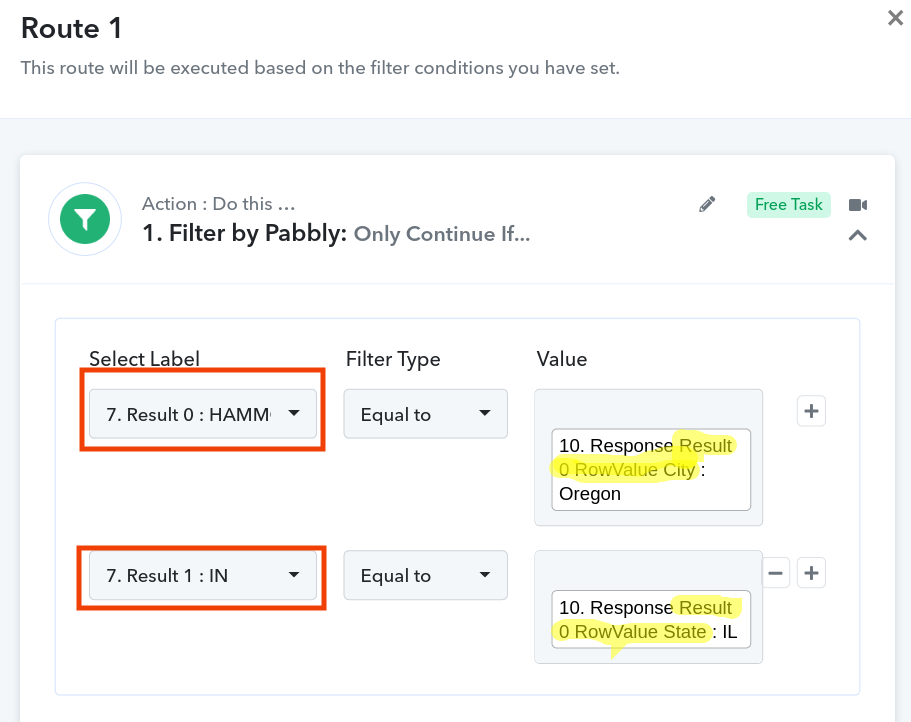The width and height of the screenshot is (911, 722).
Task: Open first row Equal to filter type
Action: (425, 414)
